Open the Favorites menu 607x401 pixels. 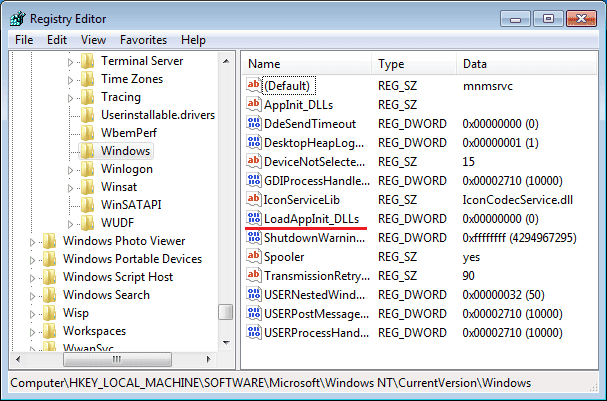pyautogui.click(x=143, y=40)
